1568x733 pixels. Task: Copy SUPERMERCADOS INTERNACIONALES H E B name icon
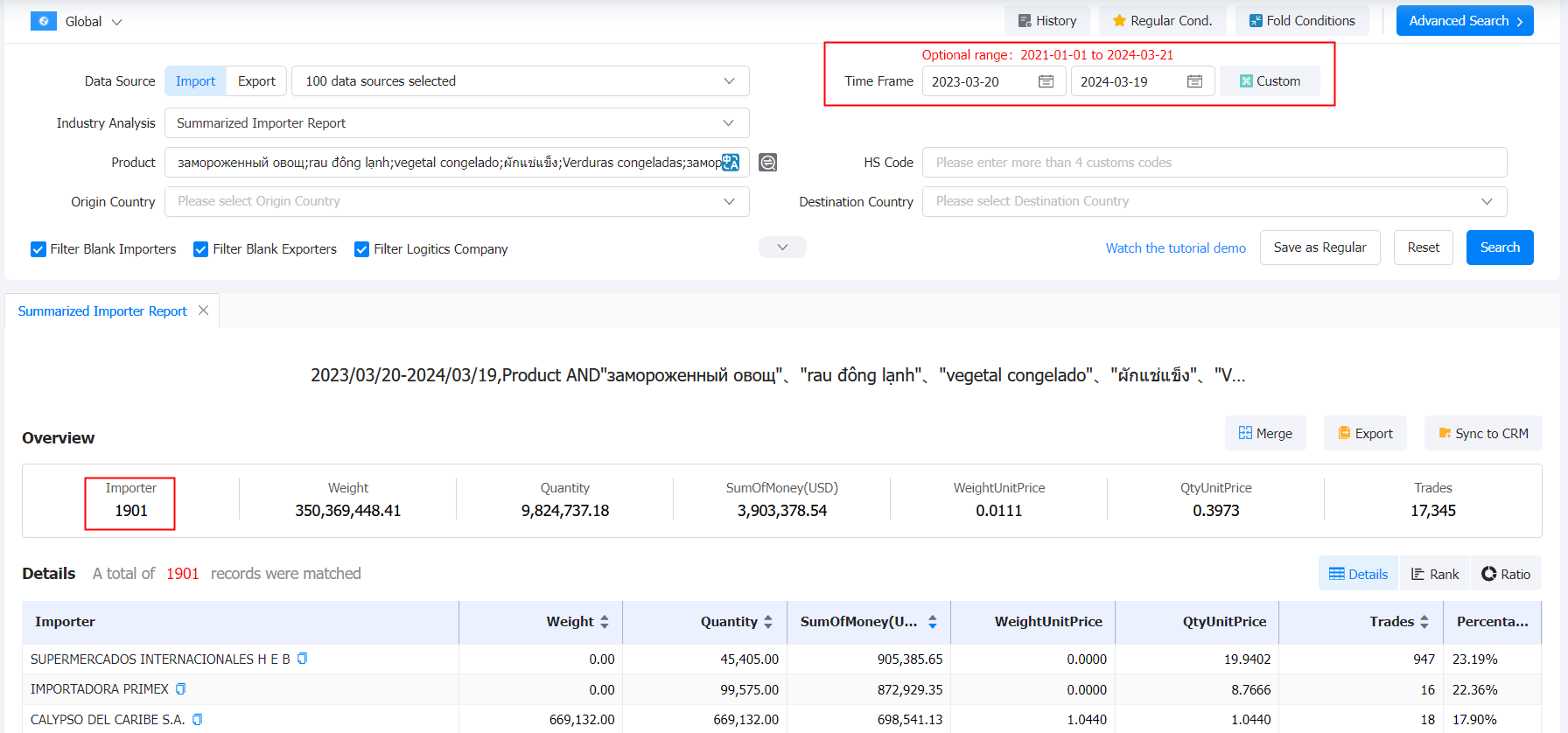pos(303,659)
